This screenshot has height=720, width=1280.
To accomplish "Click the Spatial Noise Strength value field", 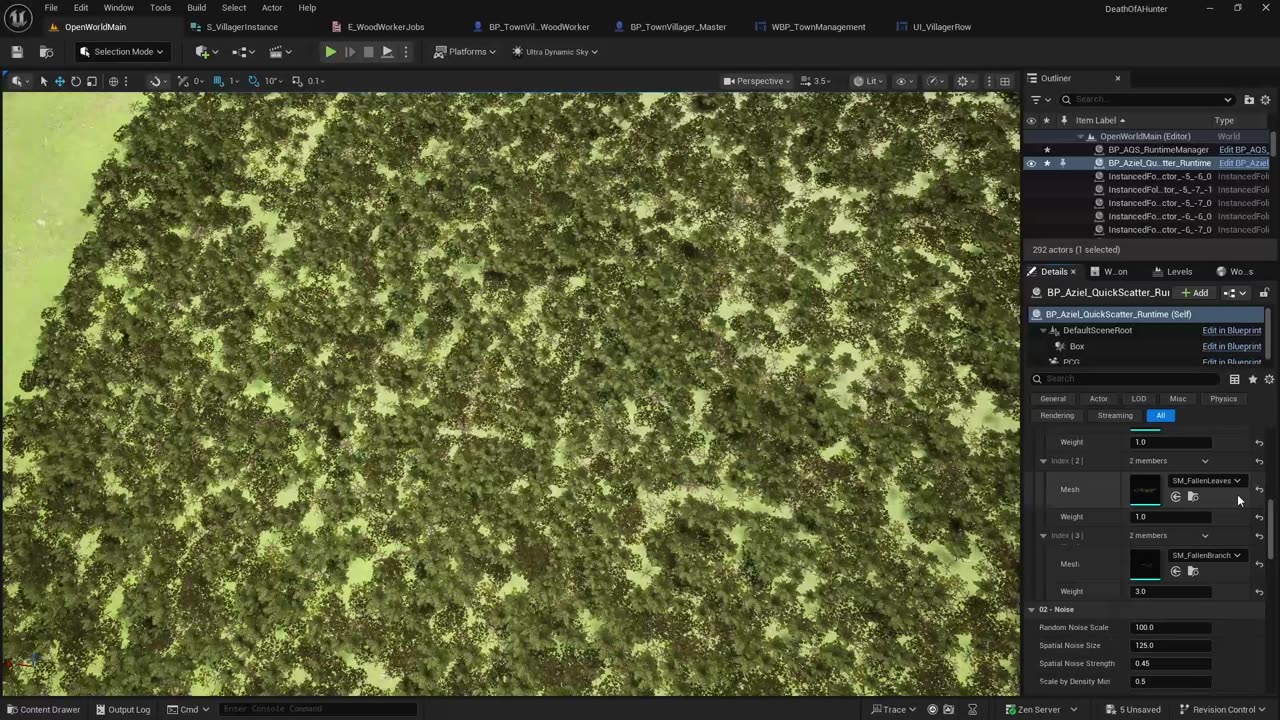I will pyautogui.click(x=1171, y=664).
